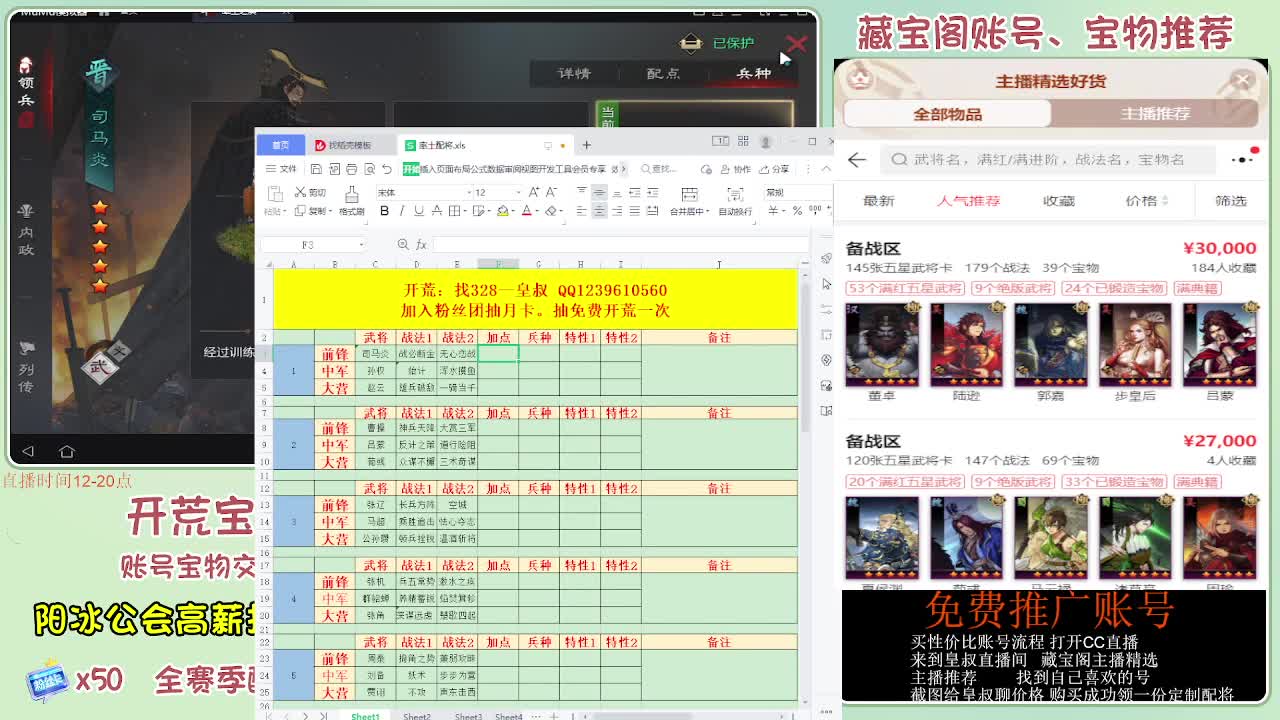
Task: Apply underline formatting in spreadsheet
Action: pos(419,211)
